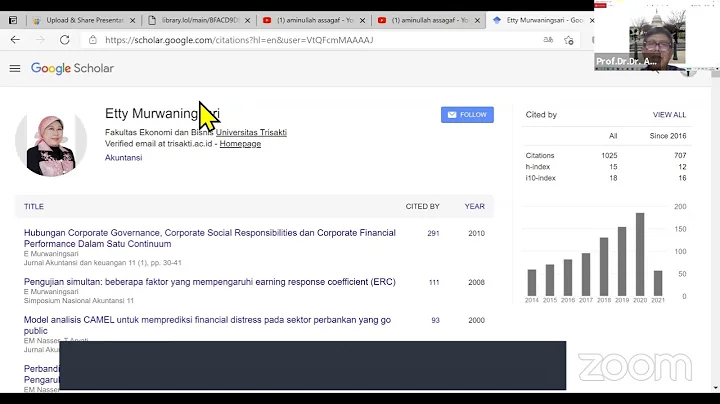Open the Universitas Trisakti link
This screenshot has width=720, height=404.
point(251,132)
